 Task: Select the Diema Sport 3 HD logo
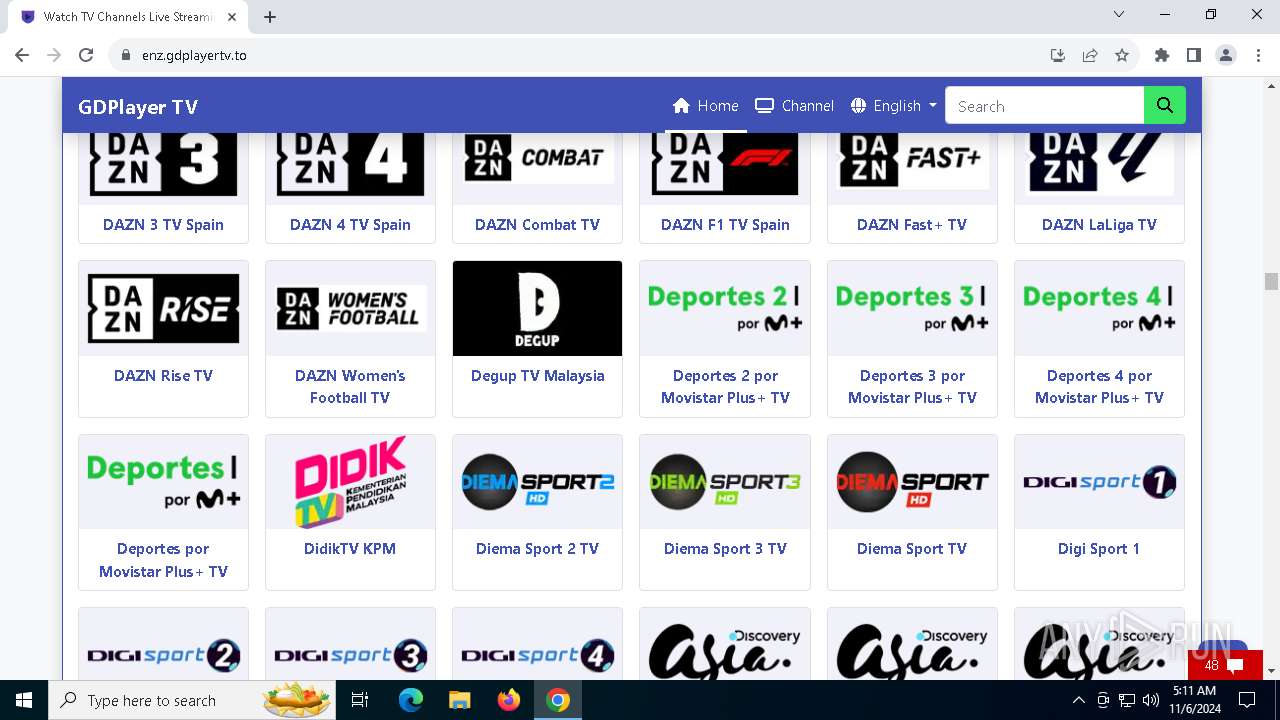[725, 482]
